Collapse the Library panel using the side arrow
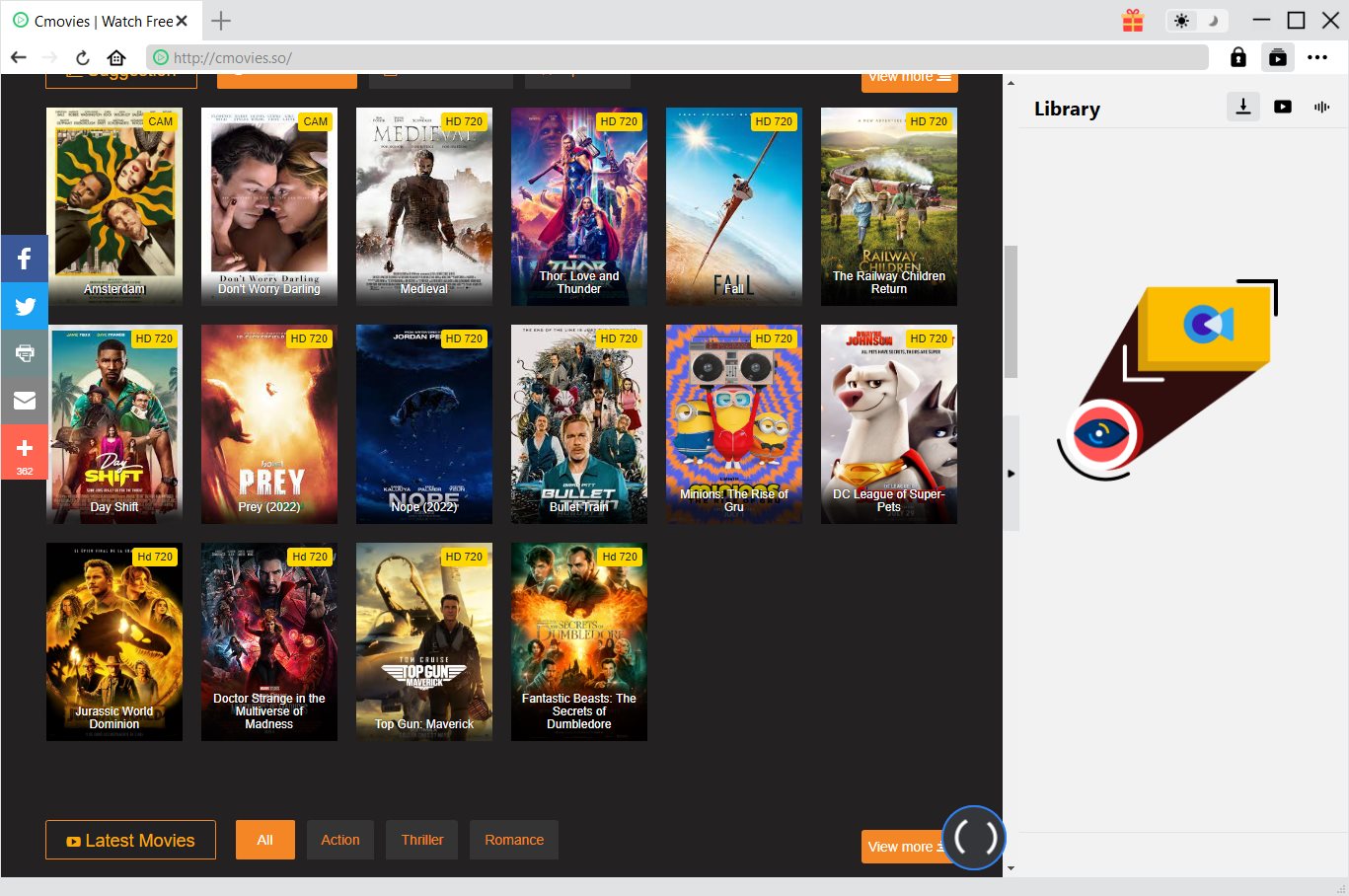1349x896 pixels. [1012, 474]
